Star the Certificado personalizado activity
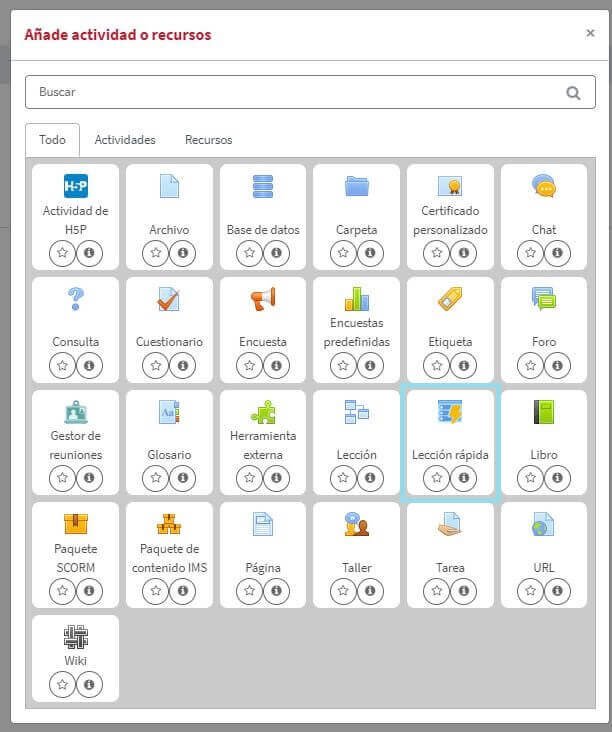Screen dimensions: 612x732 (436, 253)
